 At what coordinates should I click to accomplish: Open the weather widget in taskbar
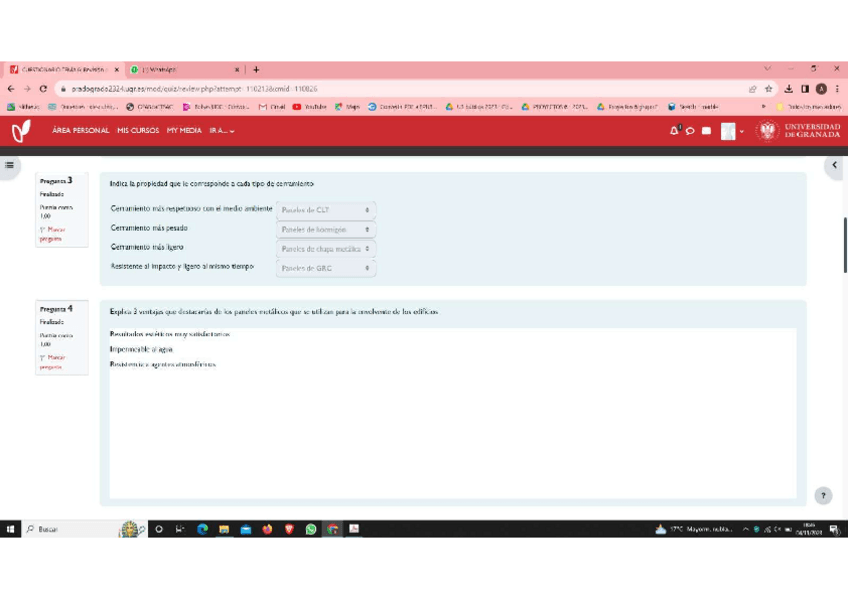pyautogui.click(x=694, y=529)
